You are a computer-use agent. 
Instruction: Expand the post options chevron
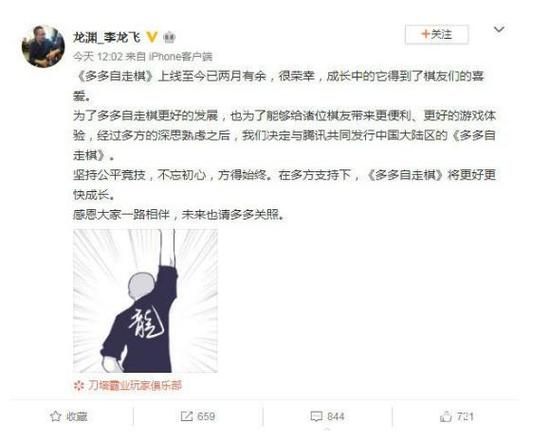[499, 29]
